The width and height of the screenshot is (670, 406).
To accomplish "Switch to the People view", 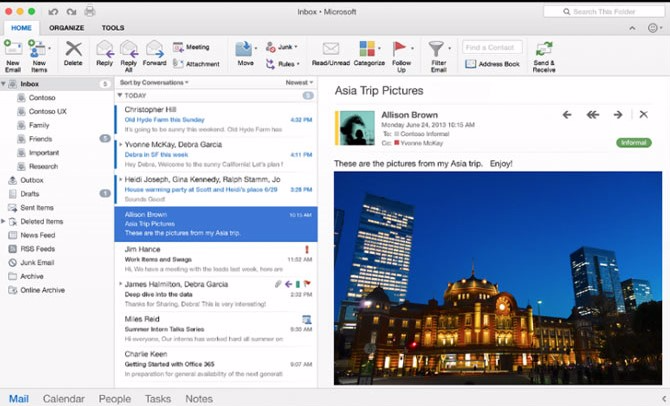I will point(114,398).
